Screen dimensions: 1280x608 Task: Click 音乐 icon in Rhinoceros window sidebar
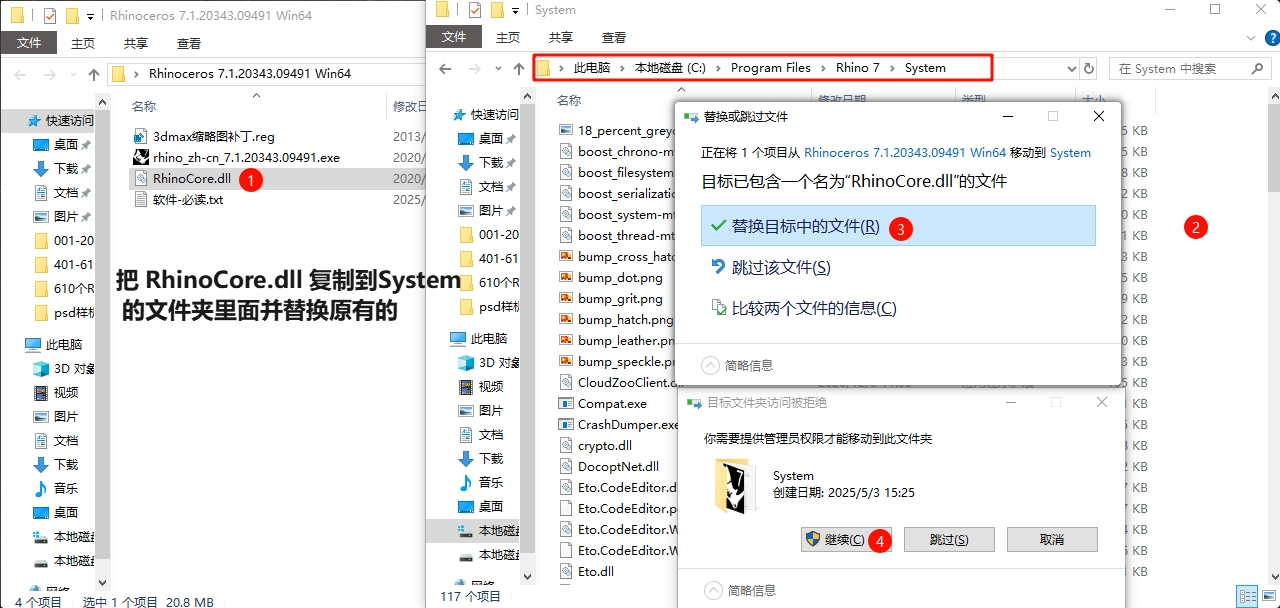41,488
